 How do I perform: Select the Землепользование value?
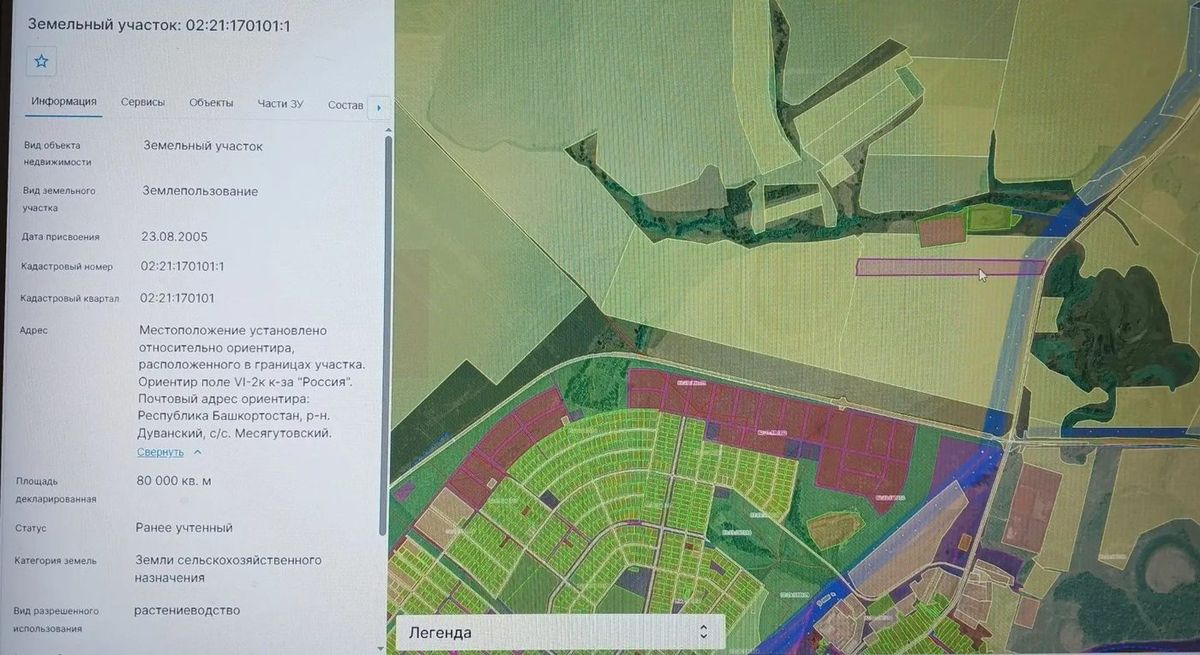coord(200,191)
